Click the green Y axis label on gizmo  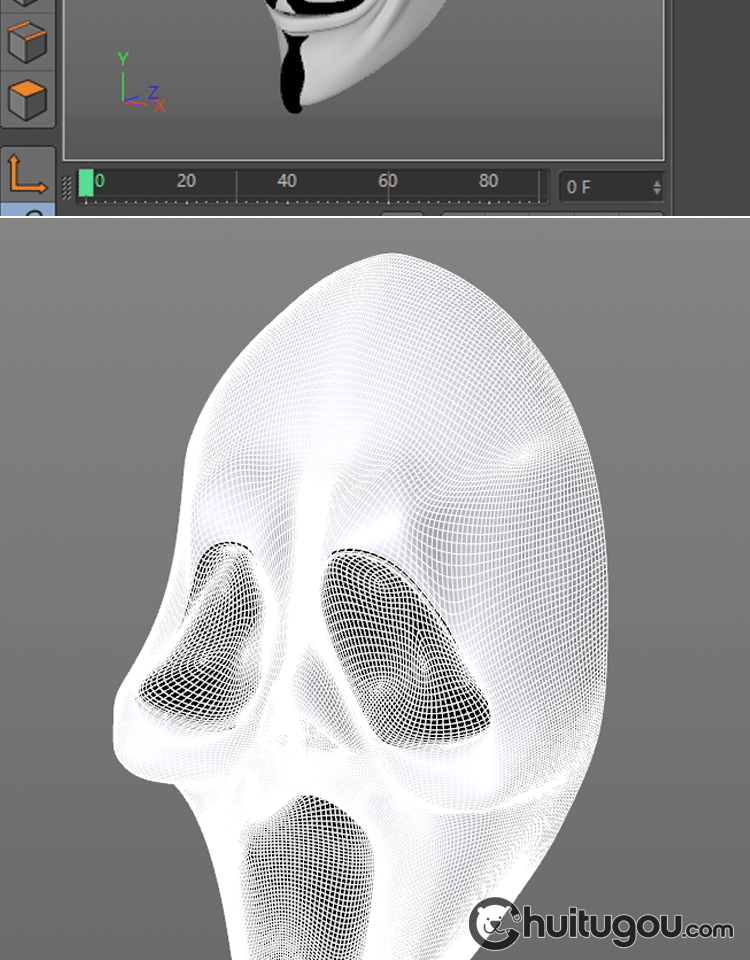point(122,59)
